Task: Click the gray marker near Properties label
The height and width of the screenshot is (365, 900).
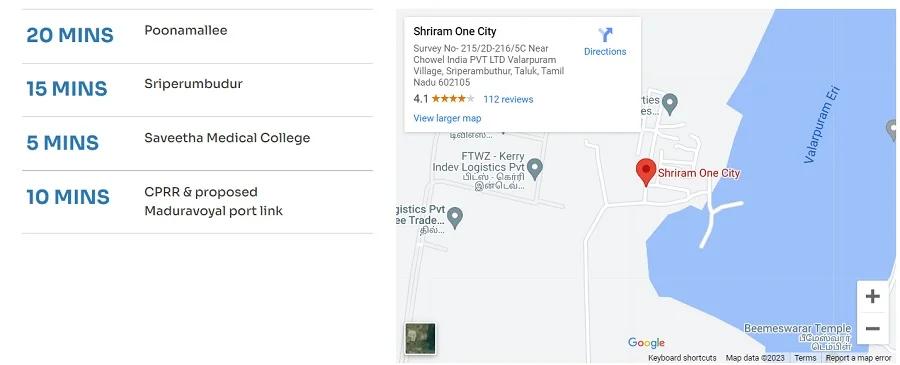Action: tap(669, 104)
